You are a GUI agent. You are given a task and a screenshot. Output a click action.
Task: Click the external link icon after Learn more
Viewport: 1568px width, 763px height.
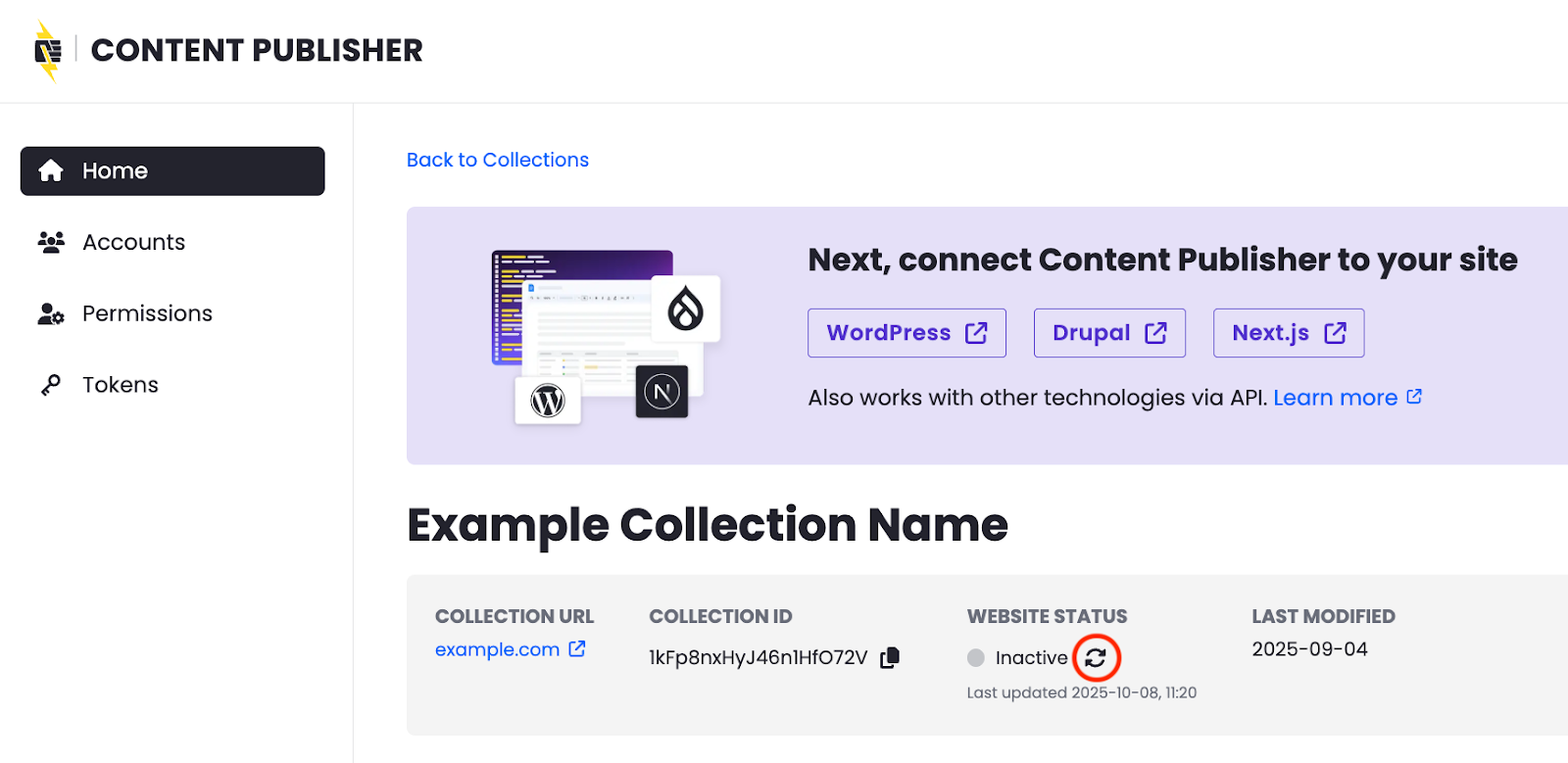click(1414, 397)
